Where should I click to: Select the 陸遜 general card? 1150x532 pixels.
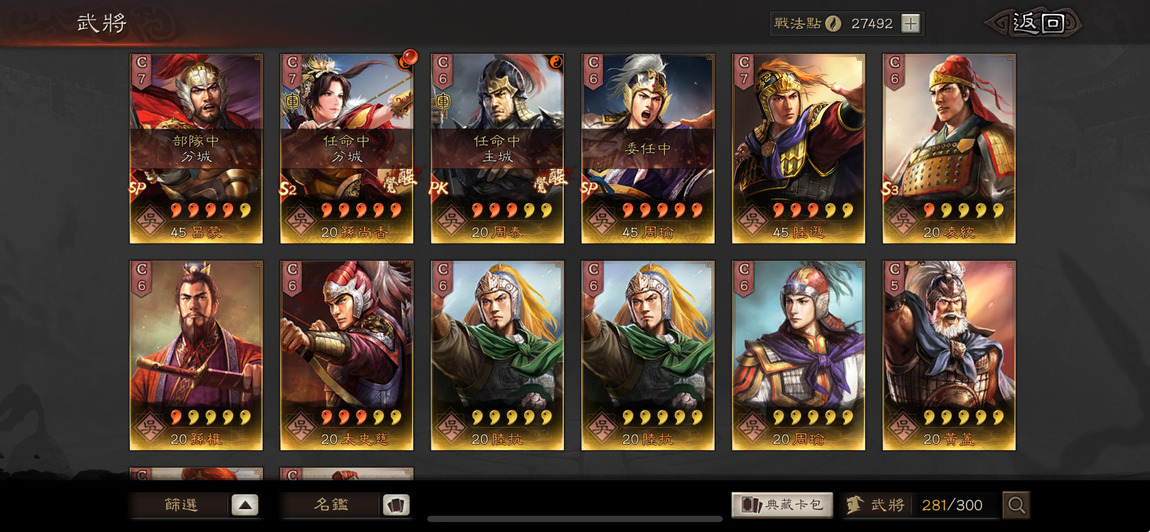click(799, 148)
